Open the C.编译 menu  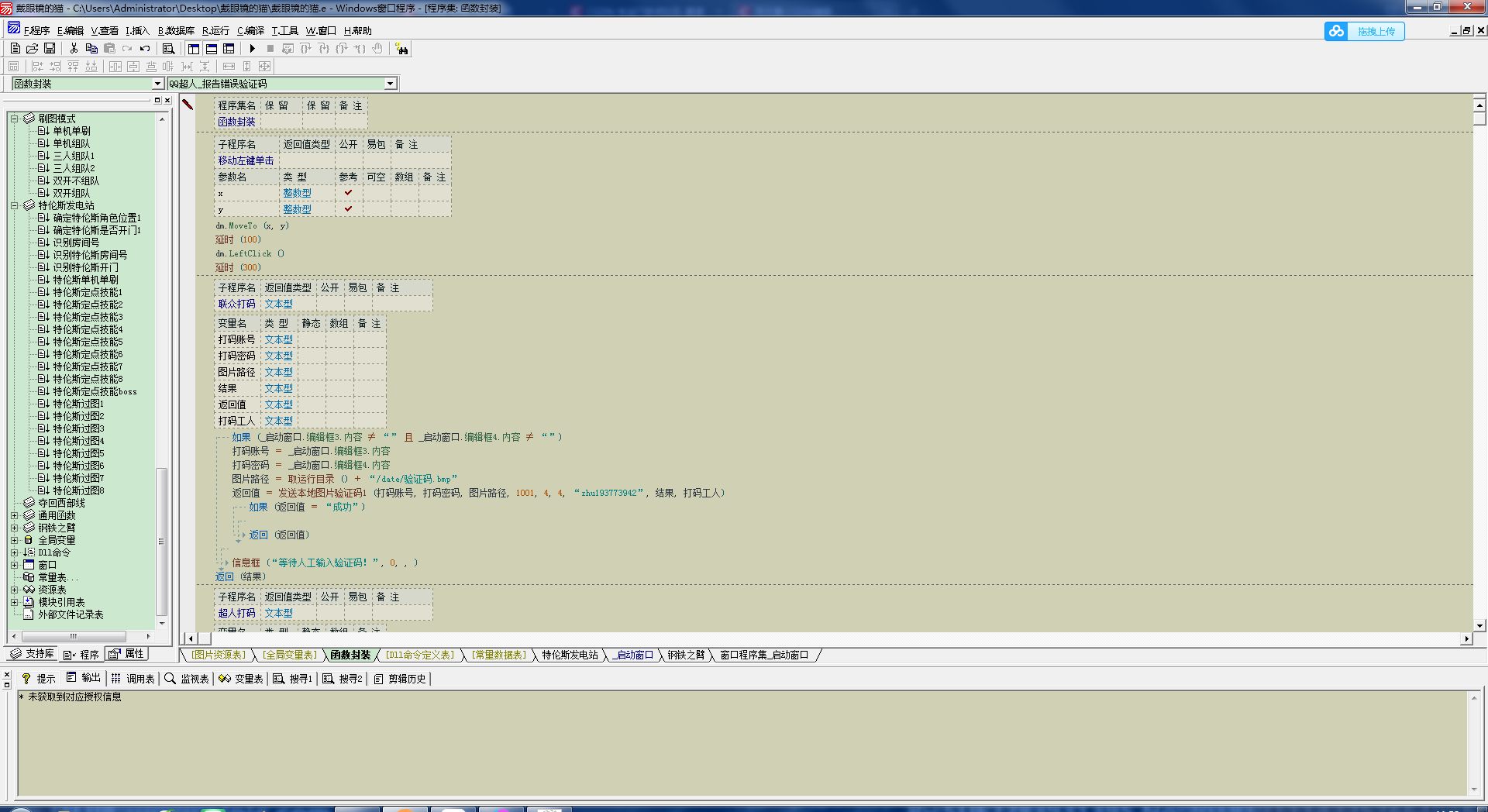pyautogui.click(x=250, y=31)
